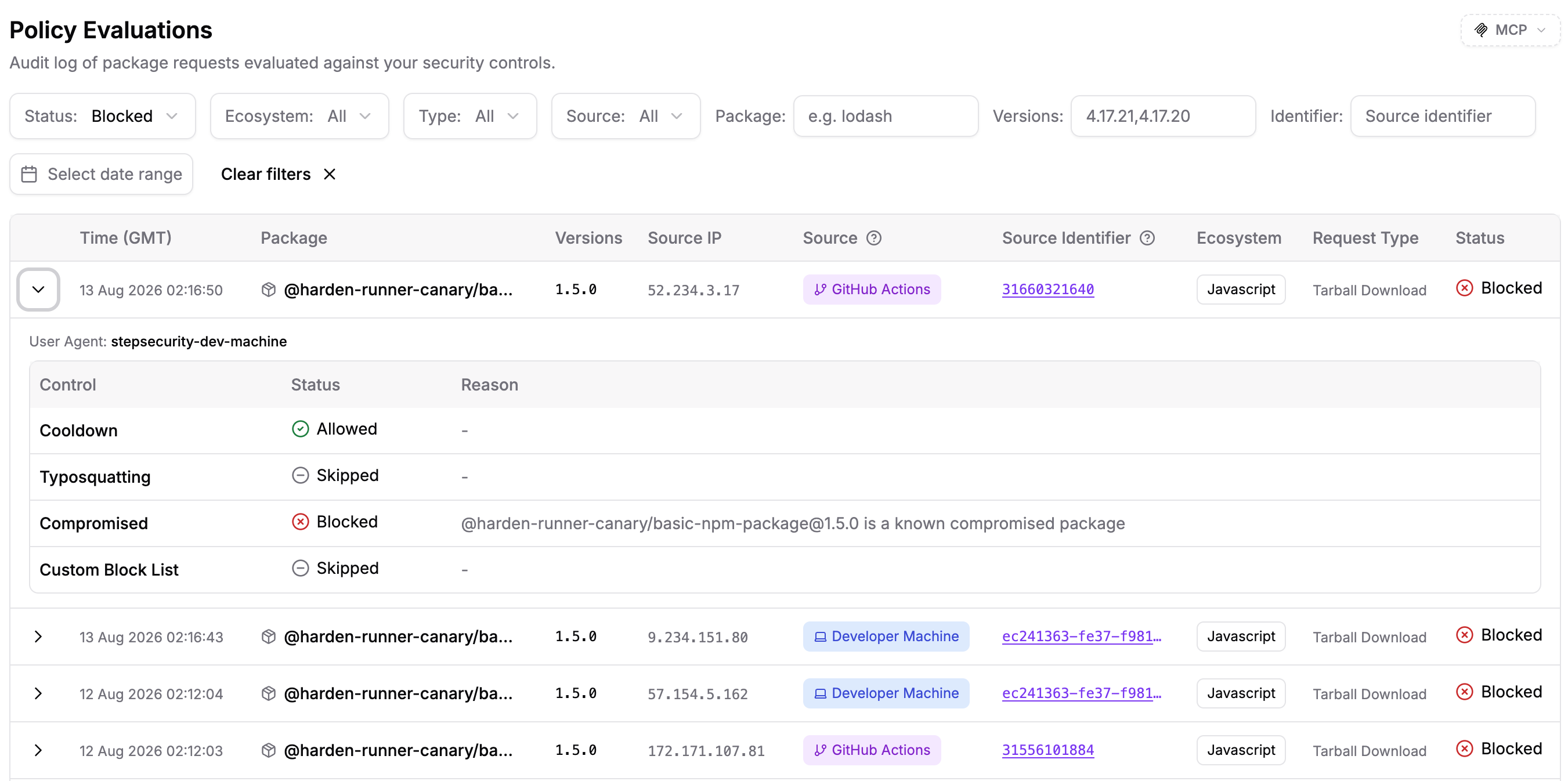Viewport: 1568px width, 781px height.
Task: Click the MCP logo icon
Action: 1481,30
